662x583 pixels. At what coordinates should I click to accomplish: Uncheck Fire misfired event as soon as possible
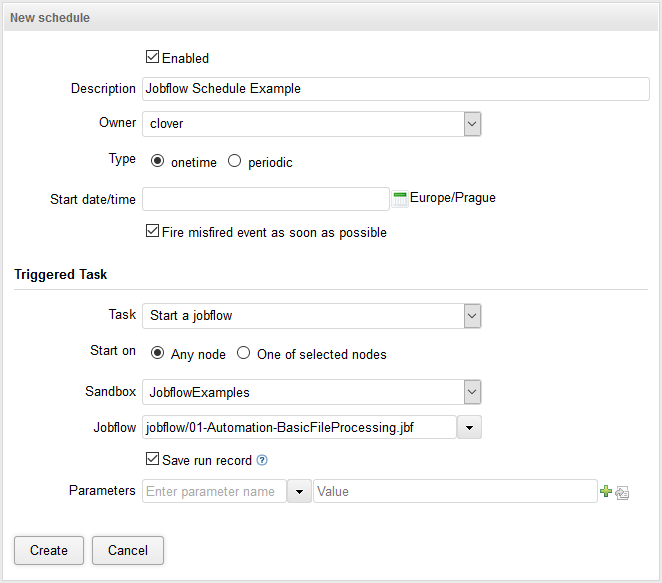point(153,232)
